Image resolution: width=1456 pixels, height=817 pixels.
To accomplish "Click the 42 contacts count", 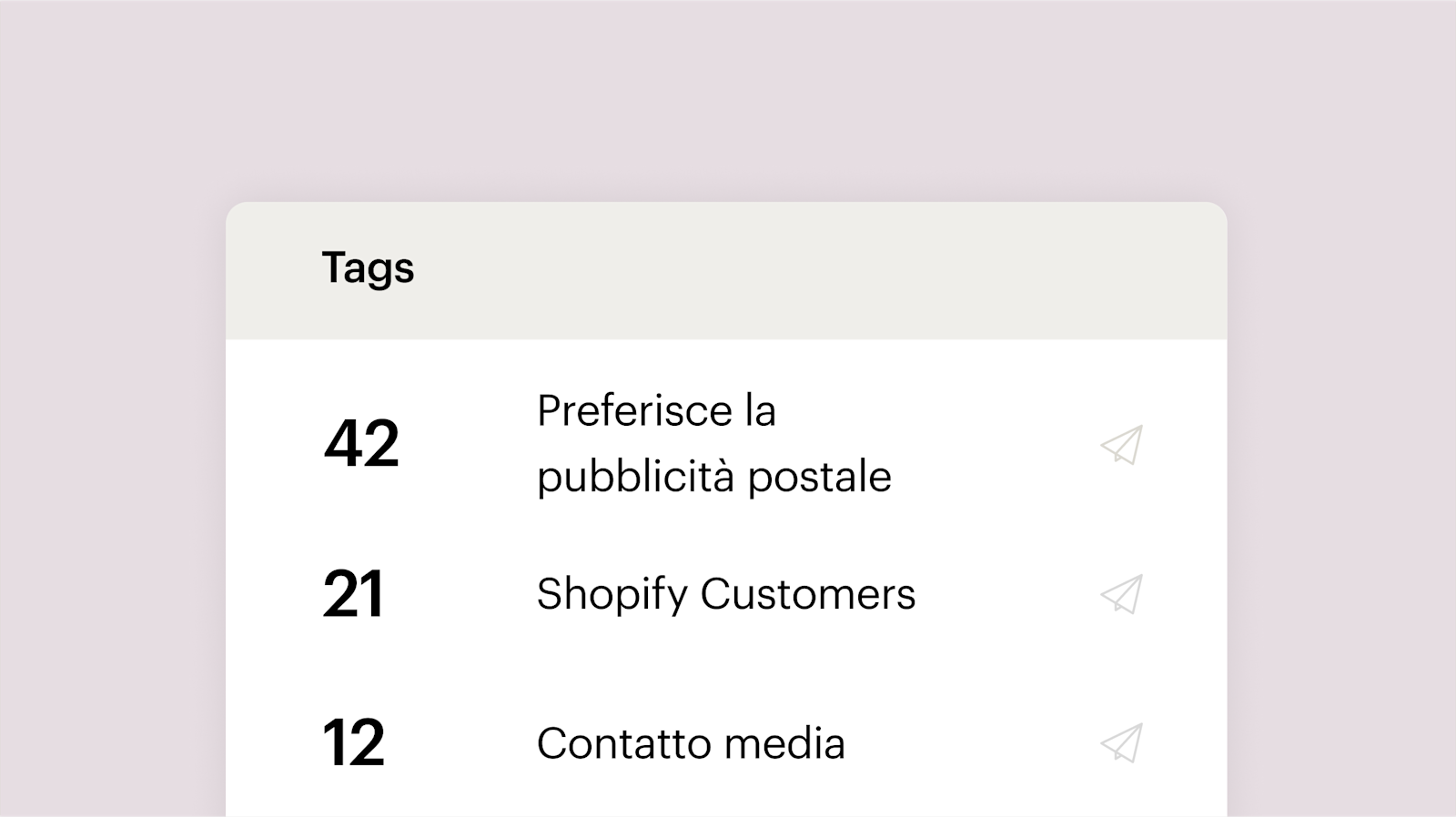I will tap(361, 444).
